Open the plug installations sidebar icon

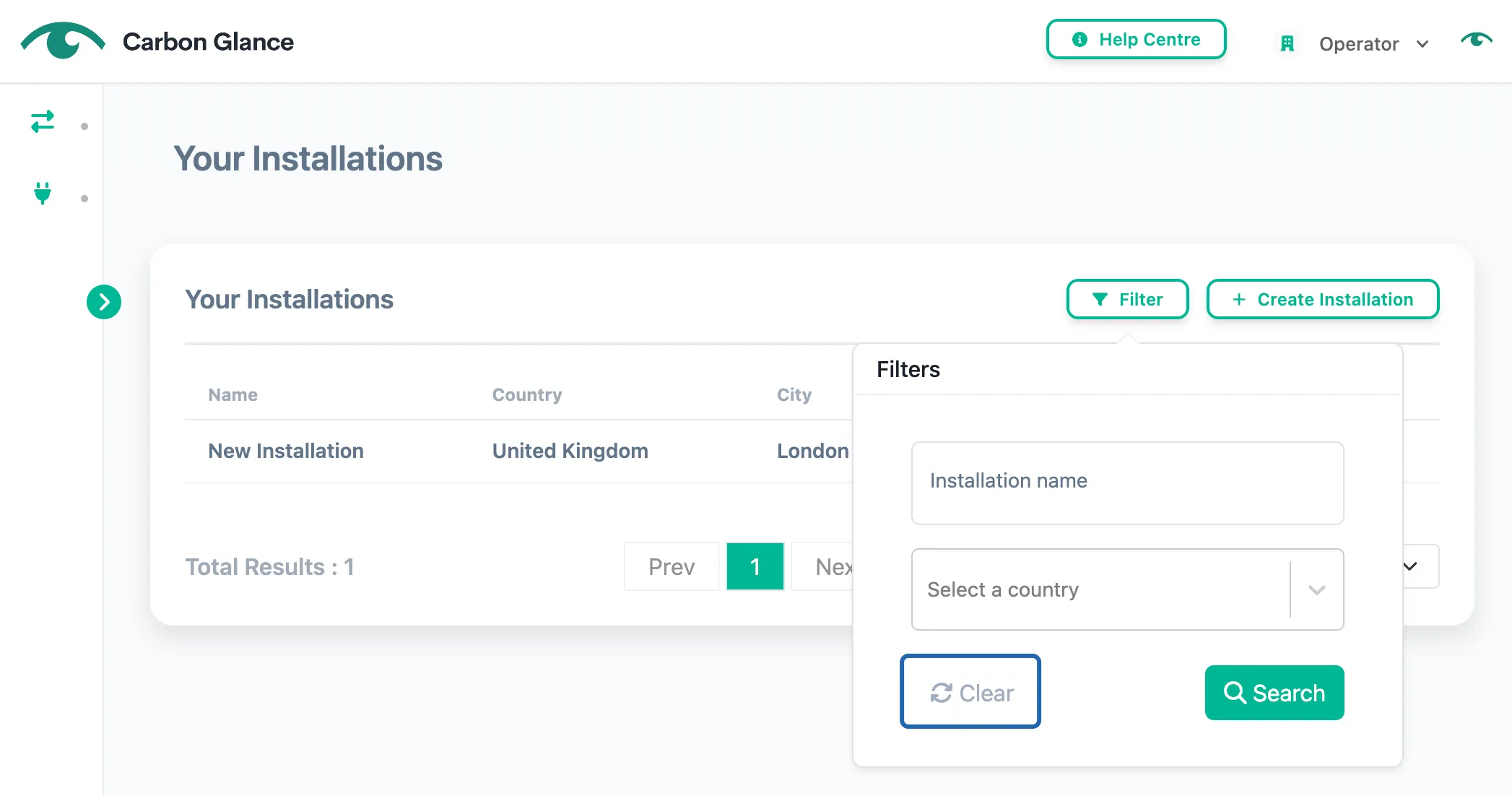coord(43,193)
